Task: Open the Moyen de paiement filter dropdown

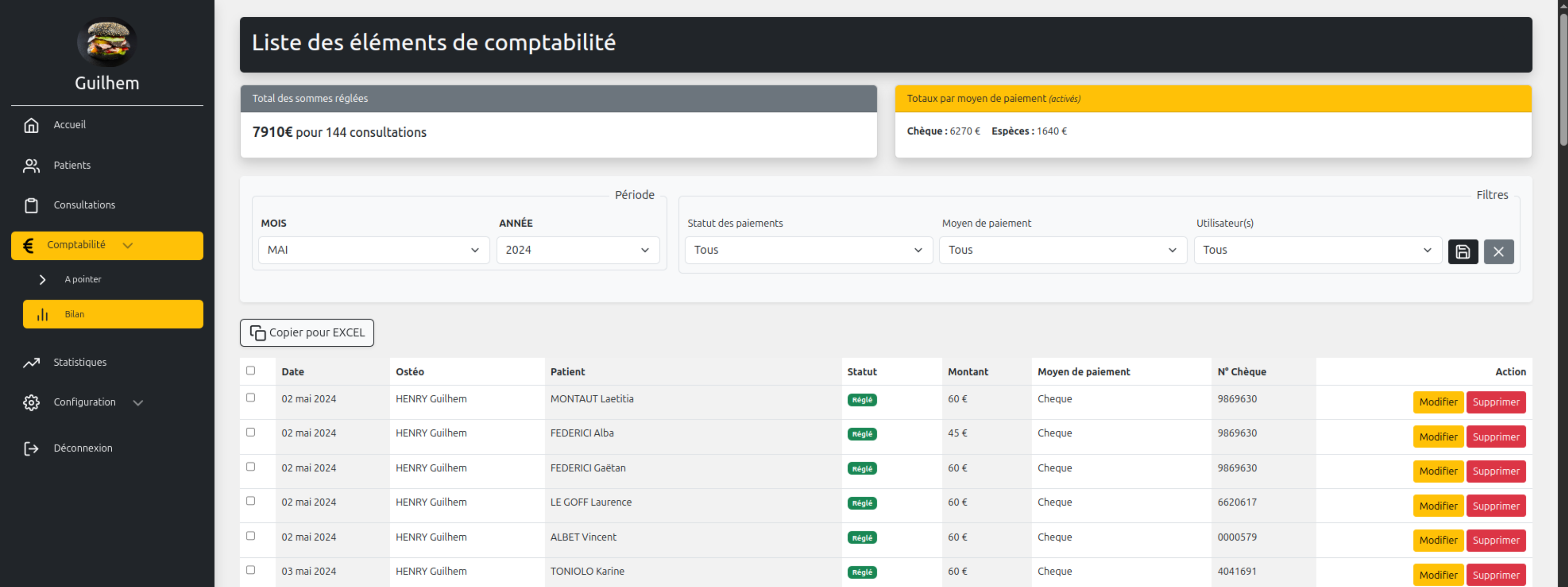Action: point(1062,250)
